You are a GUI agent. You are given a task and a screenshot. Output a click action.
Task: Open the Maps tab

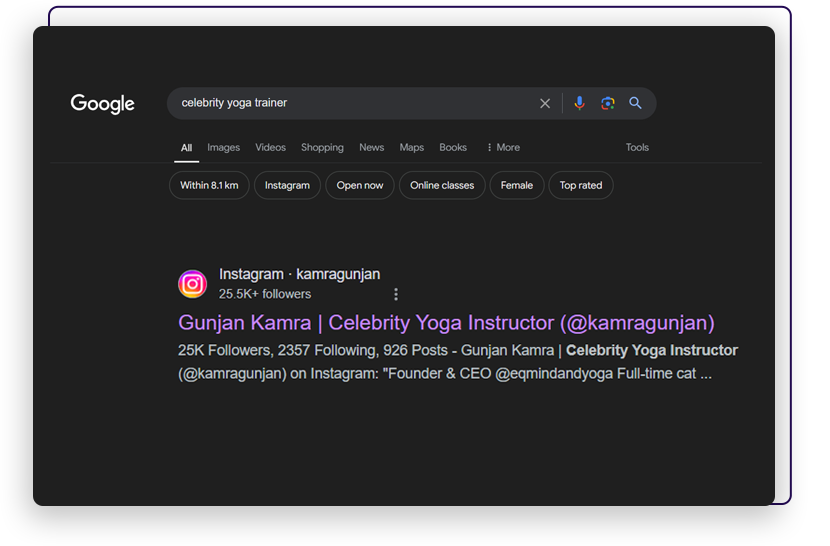(x=412, y=148)
